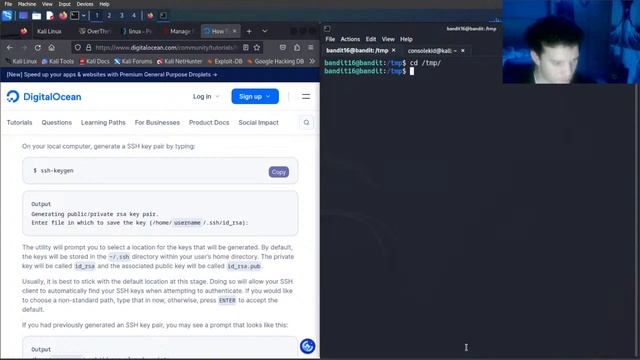Close the bandit16@bandit /tmp terminal tab
This screenshot has width=640, height=360.
click(393, 50)
